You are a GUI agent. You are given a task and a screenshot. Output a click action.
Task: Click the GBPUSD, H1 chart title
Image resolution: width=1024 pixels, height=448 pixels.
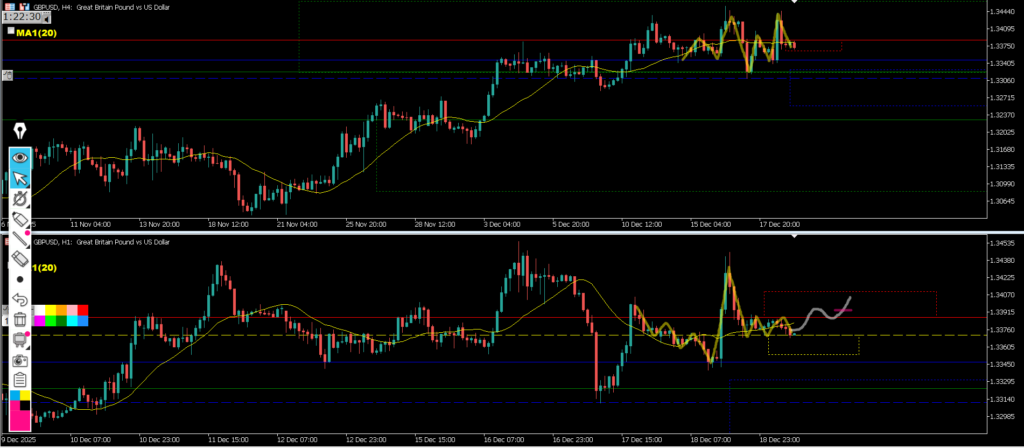click(x=102, y=242)
